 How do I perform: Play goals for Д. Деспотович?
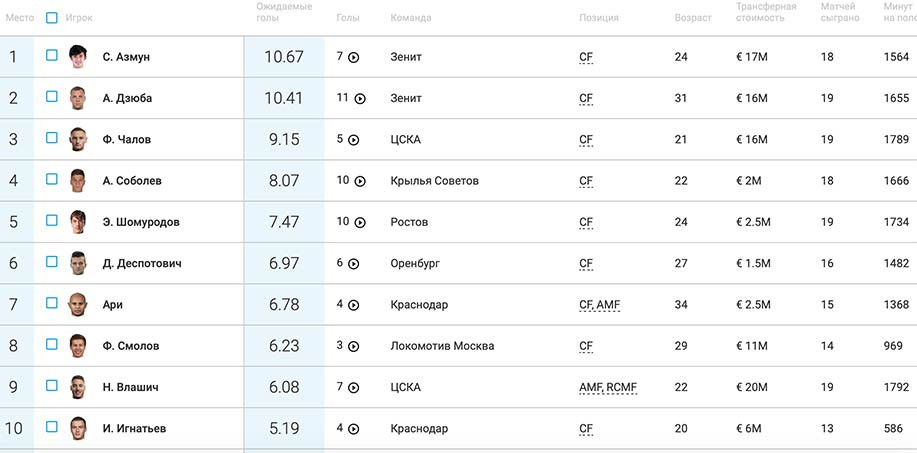(353, 264)
